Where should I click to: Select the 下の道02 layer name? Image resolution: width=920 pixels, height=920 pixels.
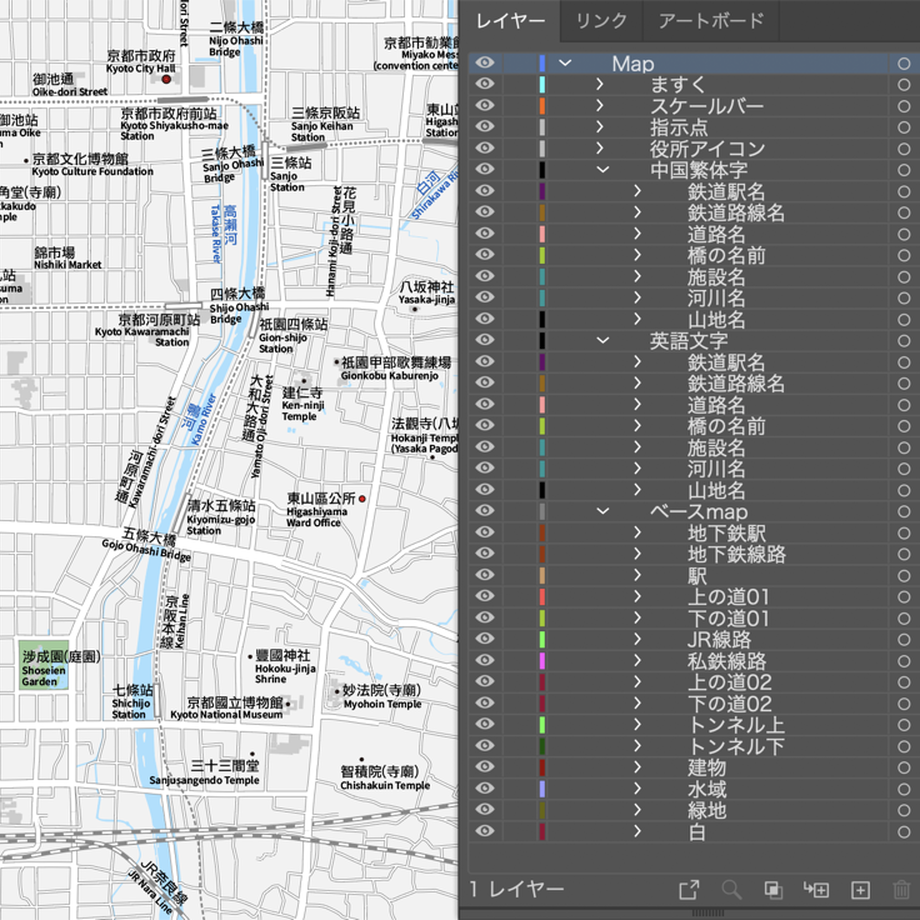[729, 703]
